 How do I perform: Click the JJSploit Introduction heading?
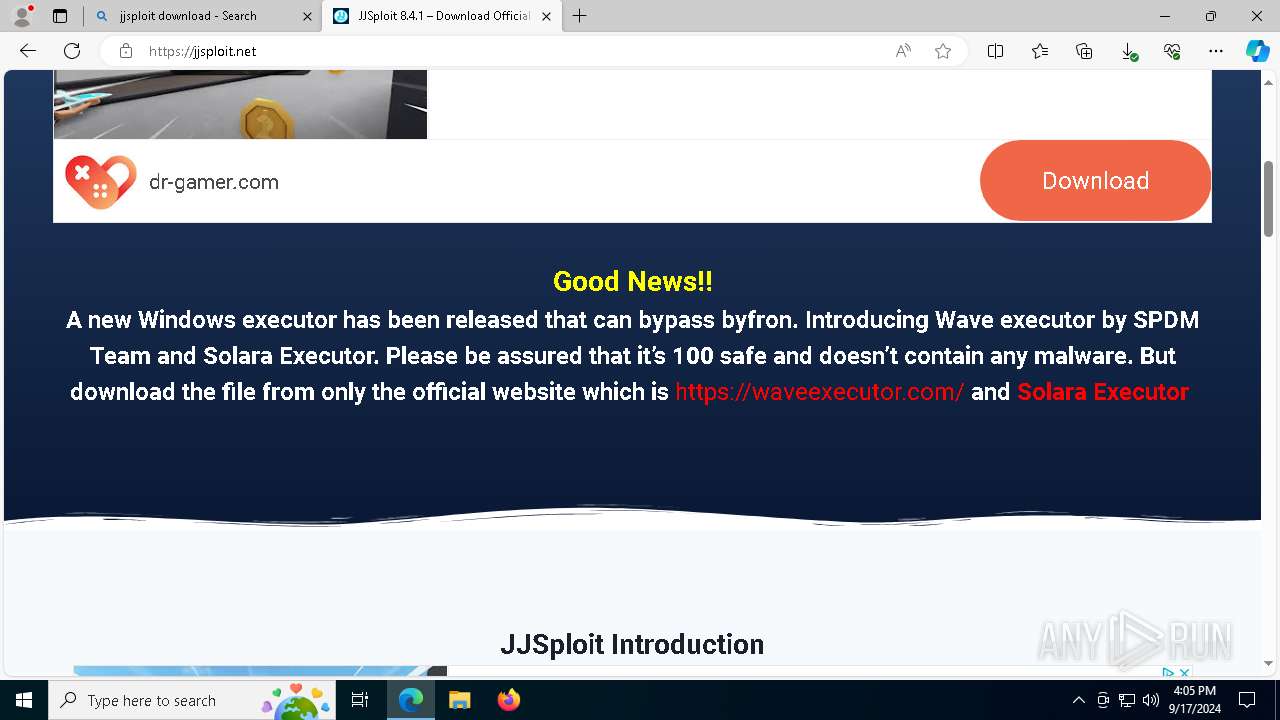point(632,644)
